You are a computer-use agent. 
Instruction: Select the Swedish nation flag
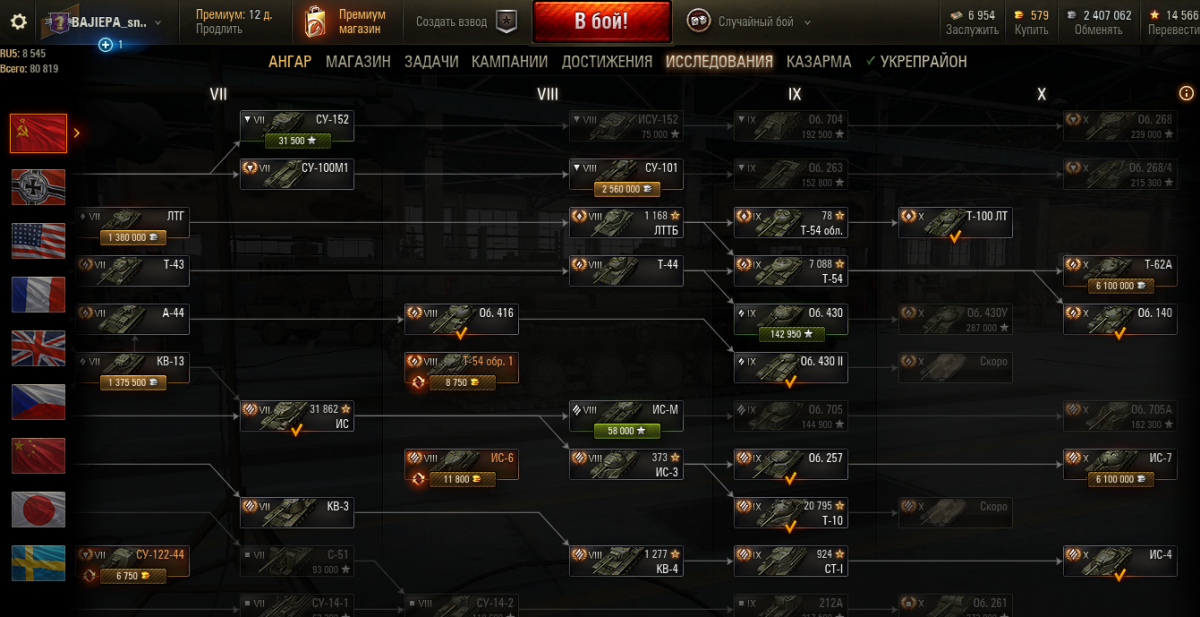[x=38, y=563]
